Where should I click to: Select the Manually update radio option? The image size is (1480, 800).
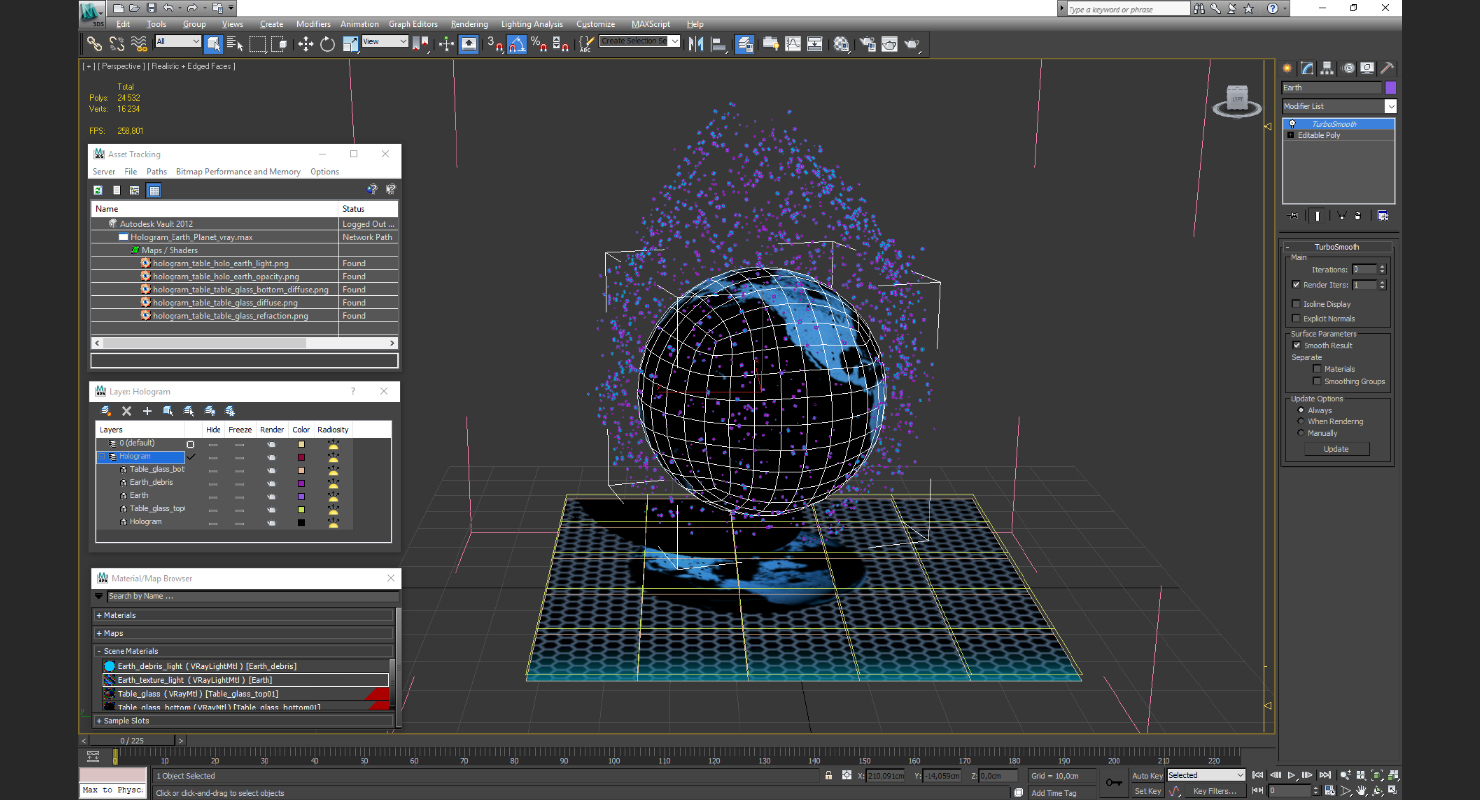[x=1301, y=433]
